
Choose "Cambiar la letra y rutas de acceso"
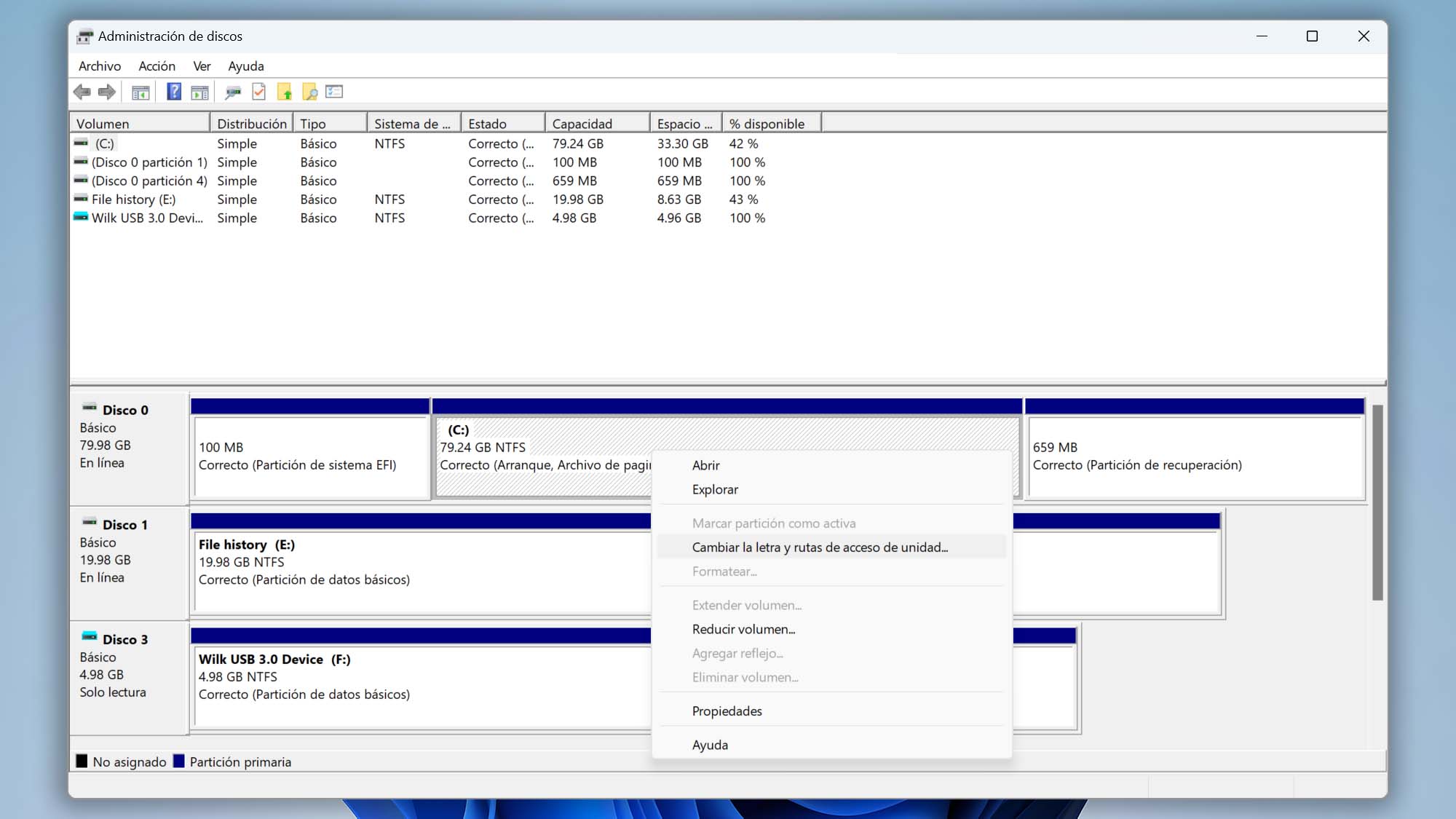[820, 547]
